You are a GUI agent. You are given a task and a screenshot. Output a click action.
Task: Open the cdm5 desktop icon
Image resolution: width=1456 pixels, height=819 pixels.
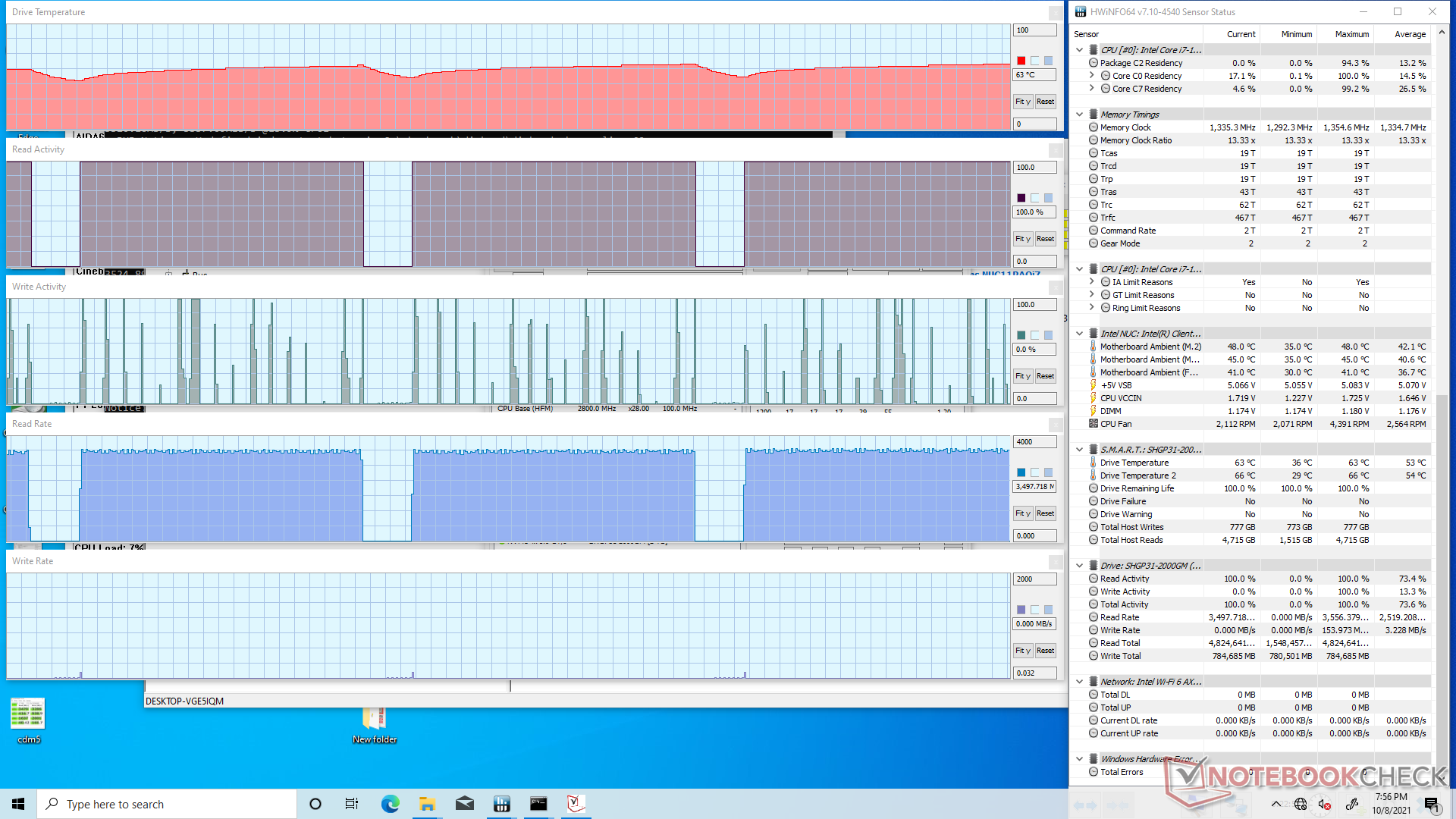coord(29,720)
